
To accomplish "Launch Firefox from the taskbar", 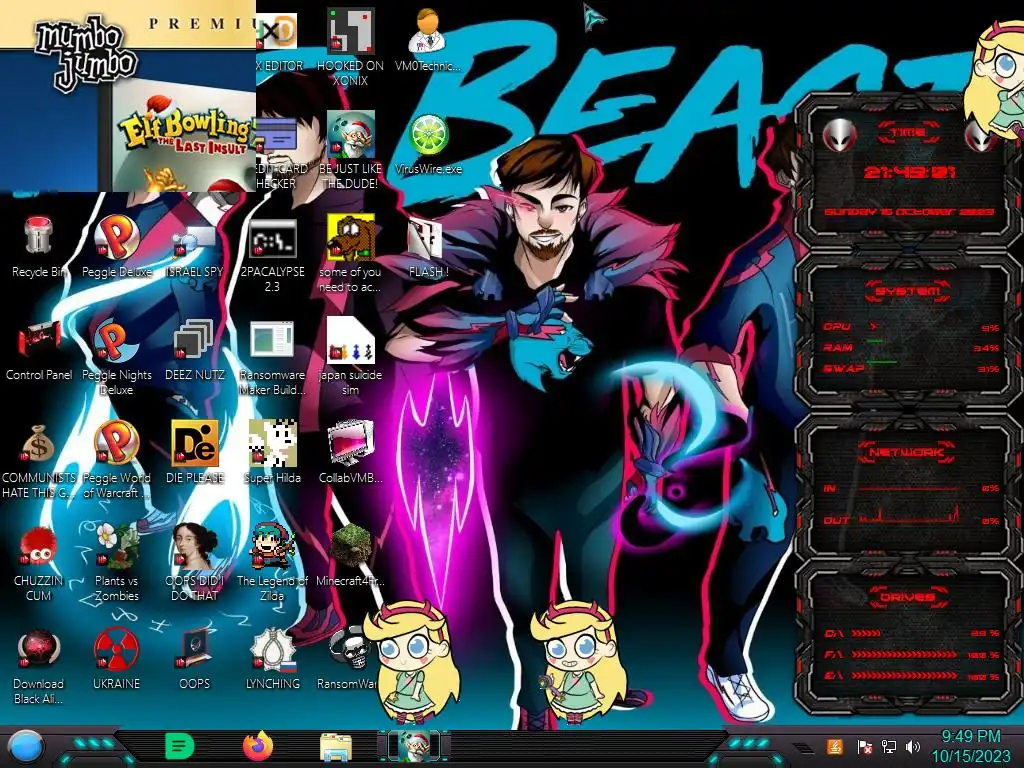I will click(x=258, y=746).
